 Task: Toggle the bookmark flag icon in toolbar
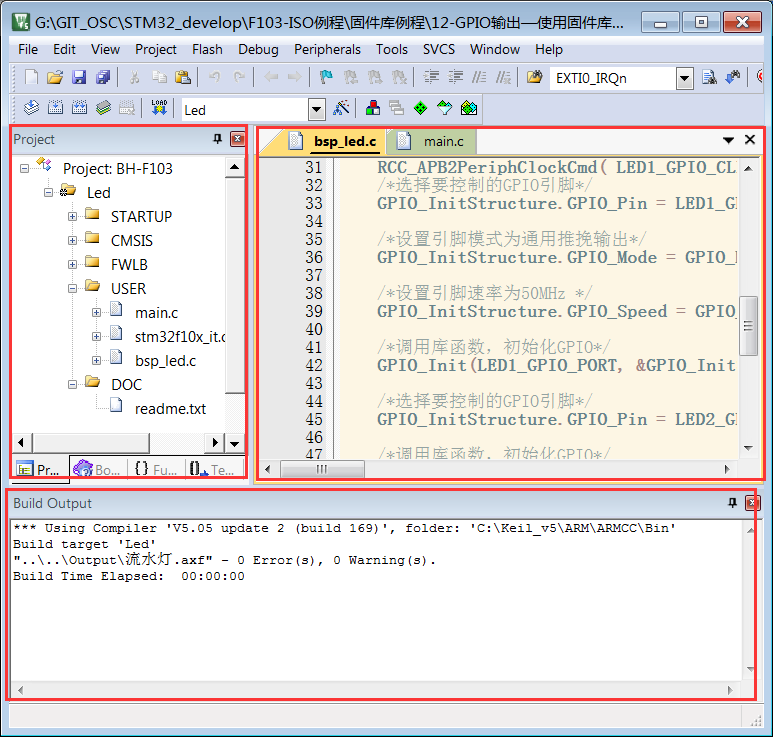pos(326,78)
